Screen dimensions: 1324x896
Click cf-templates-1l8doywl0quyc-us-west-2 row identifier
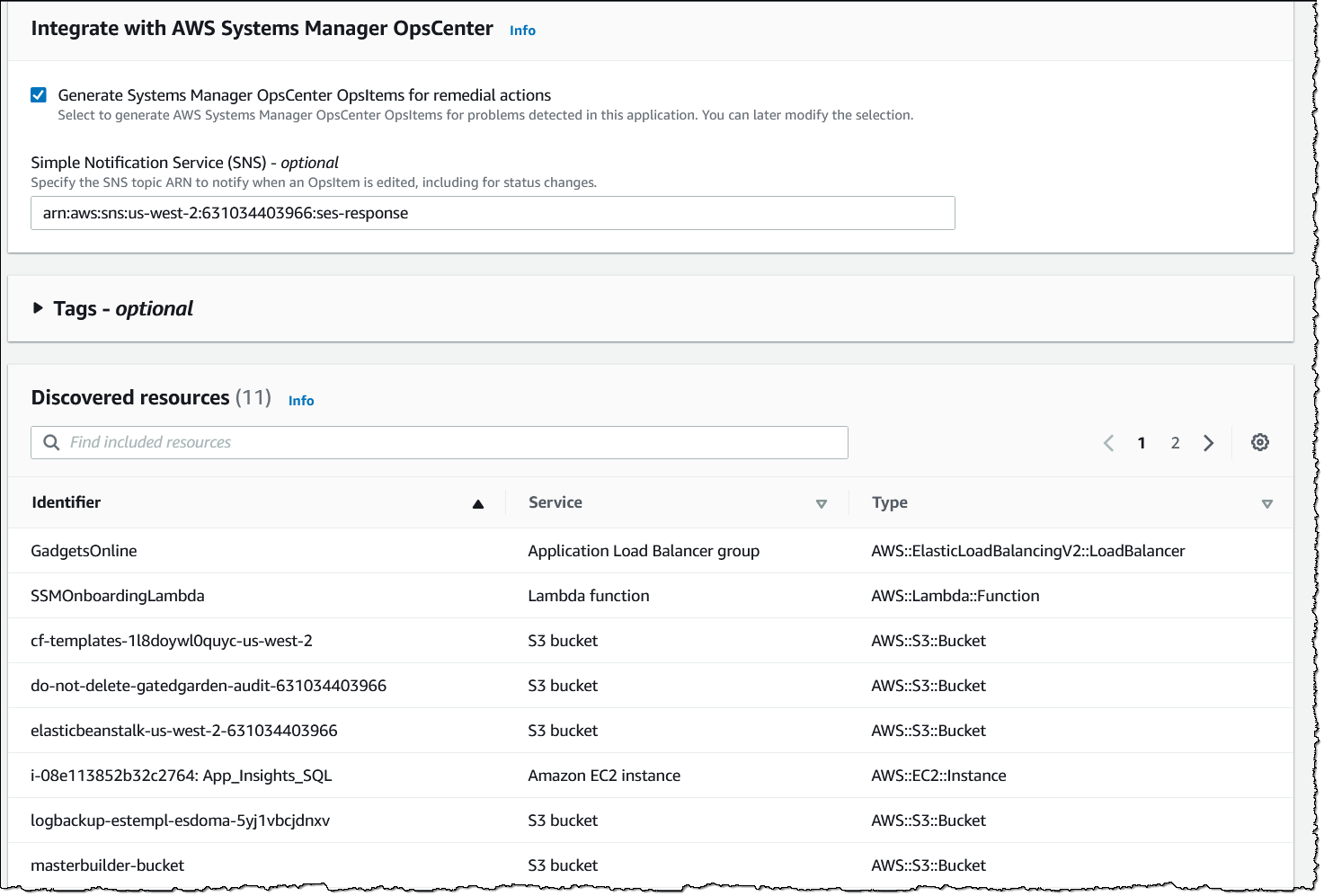coord(172,641)
